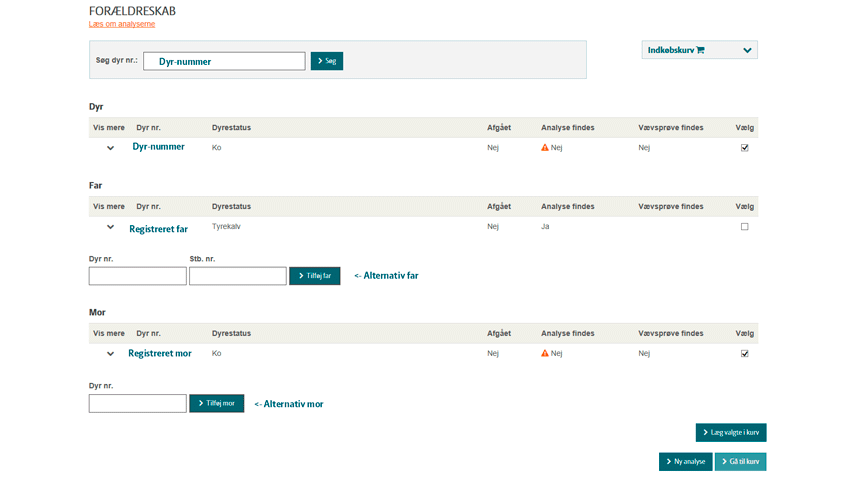Open the 'Læs om analyserne' link
This screenshot has width=850, height=478.
122,24
